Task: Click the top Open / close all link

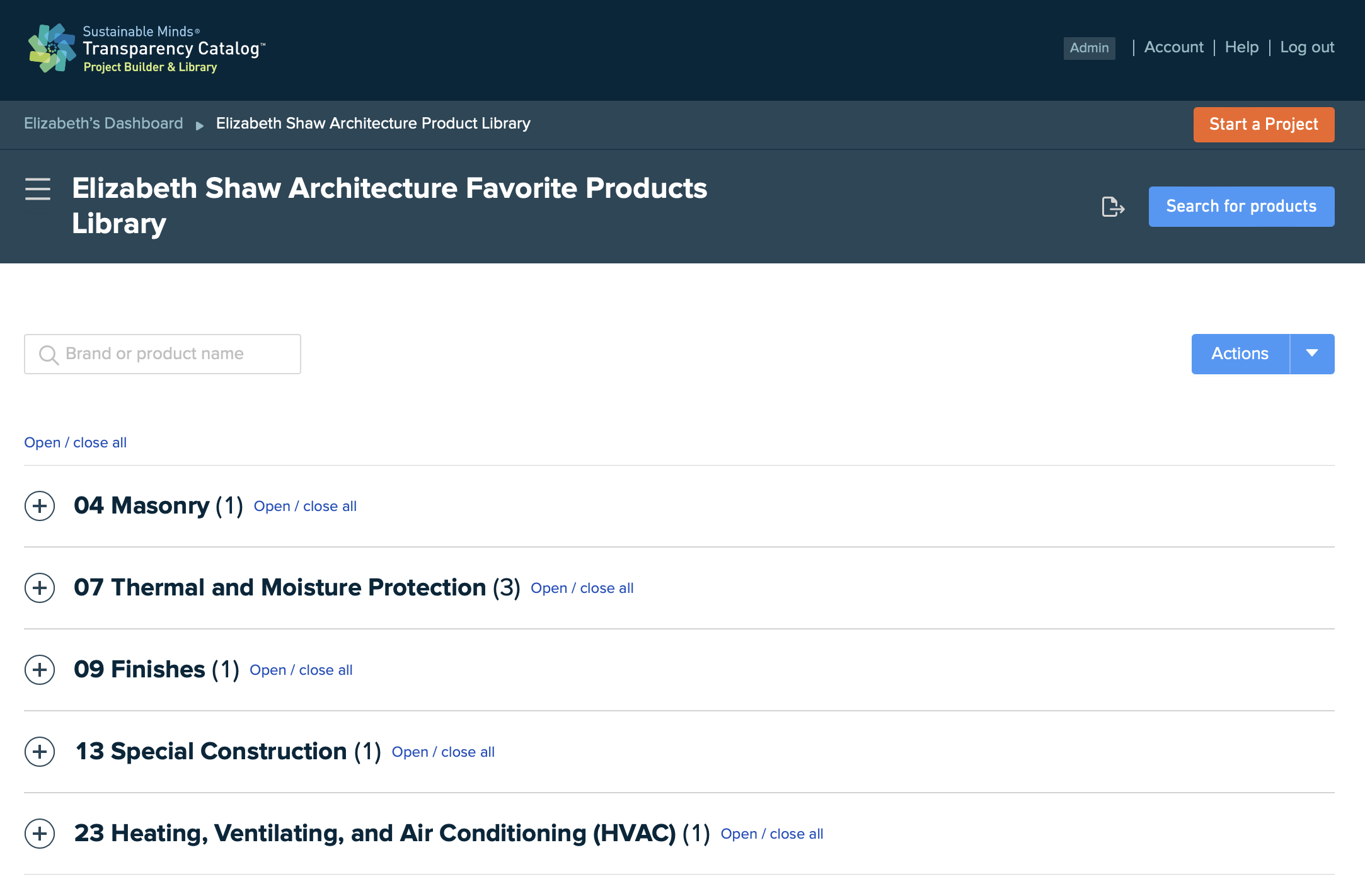Action: tap(75, 443)
